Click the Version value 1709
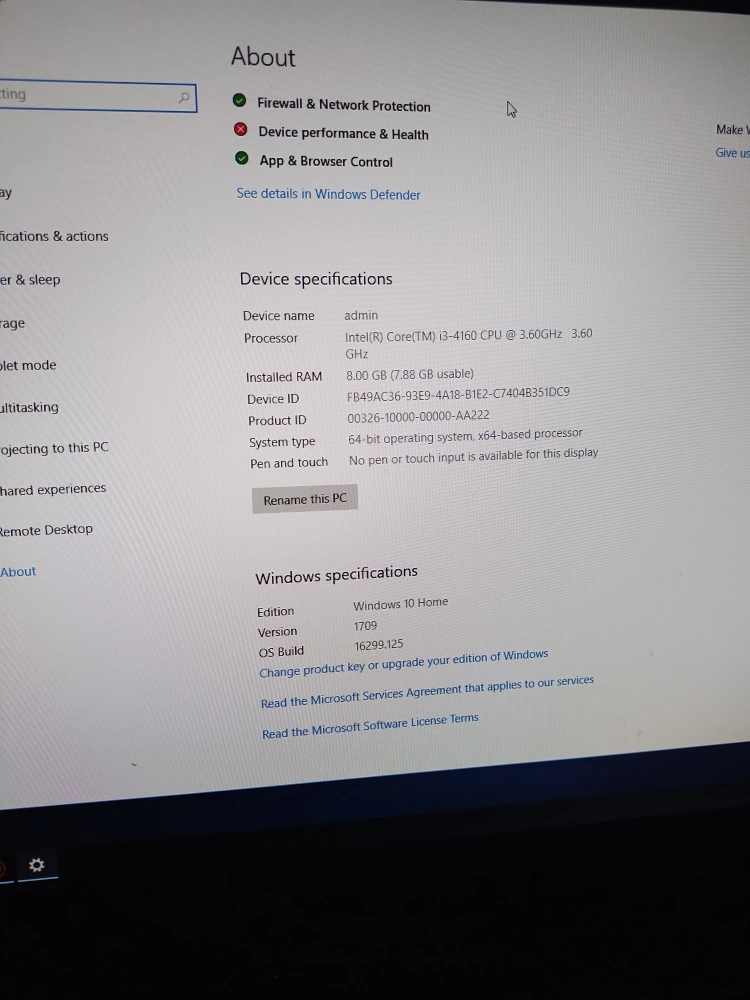 [365, 626]
